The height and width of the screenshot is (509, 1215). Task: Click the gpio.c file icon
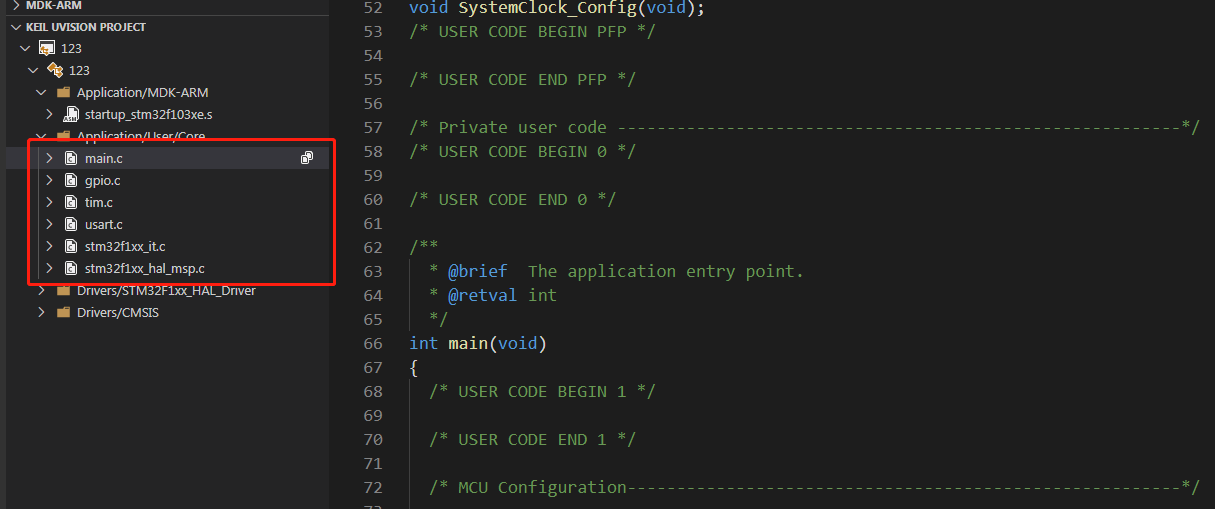point(71,180)
